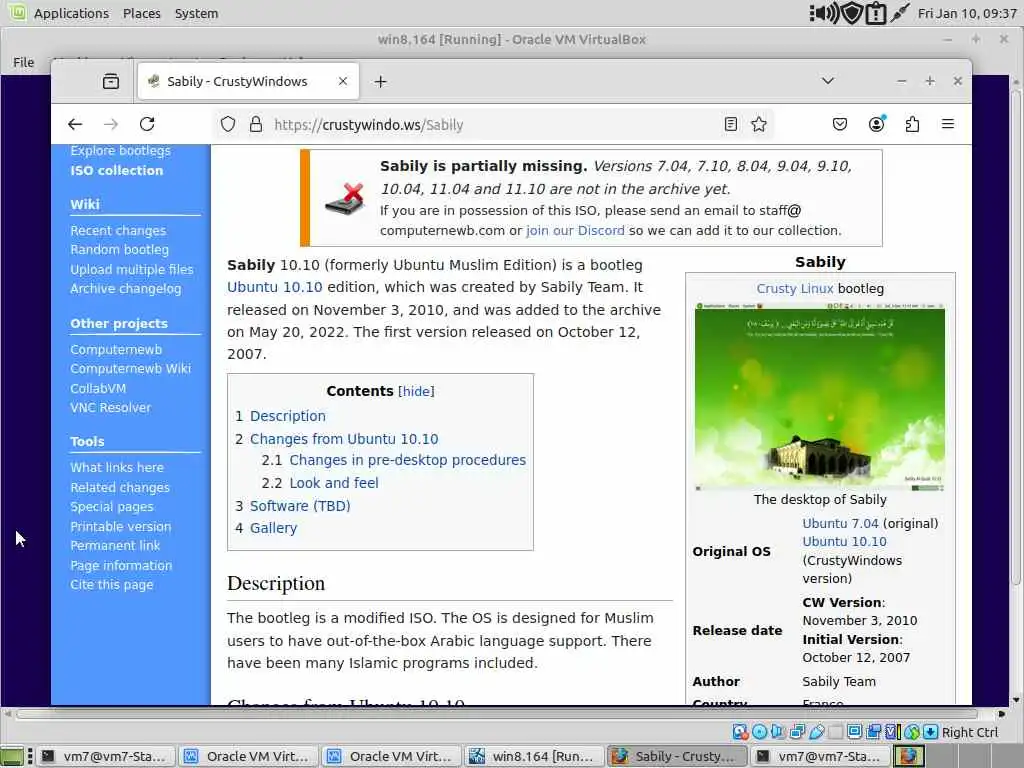Click the VirtualBox keyboard capture arrow icon
Viewport: 1024px width, 768px height.
pos(931,732)
